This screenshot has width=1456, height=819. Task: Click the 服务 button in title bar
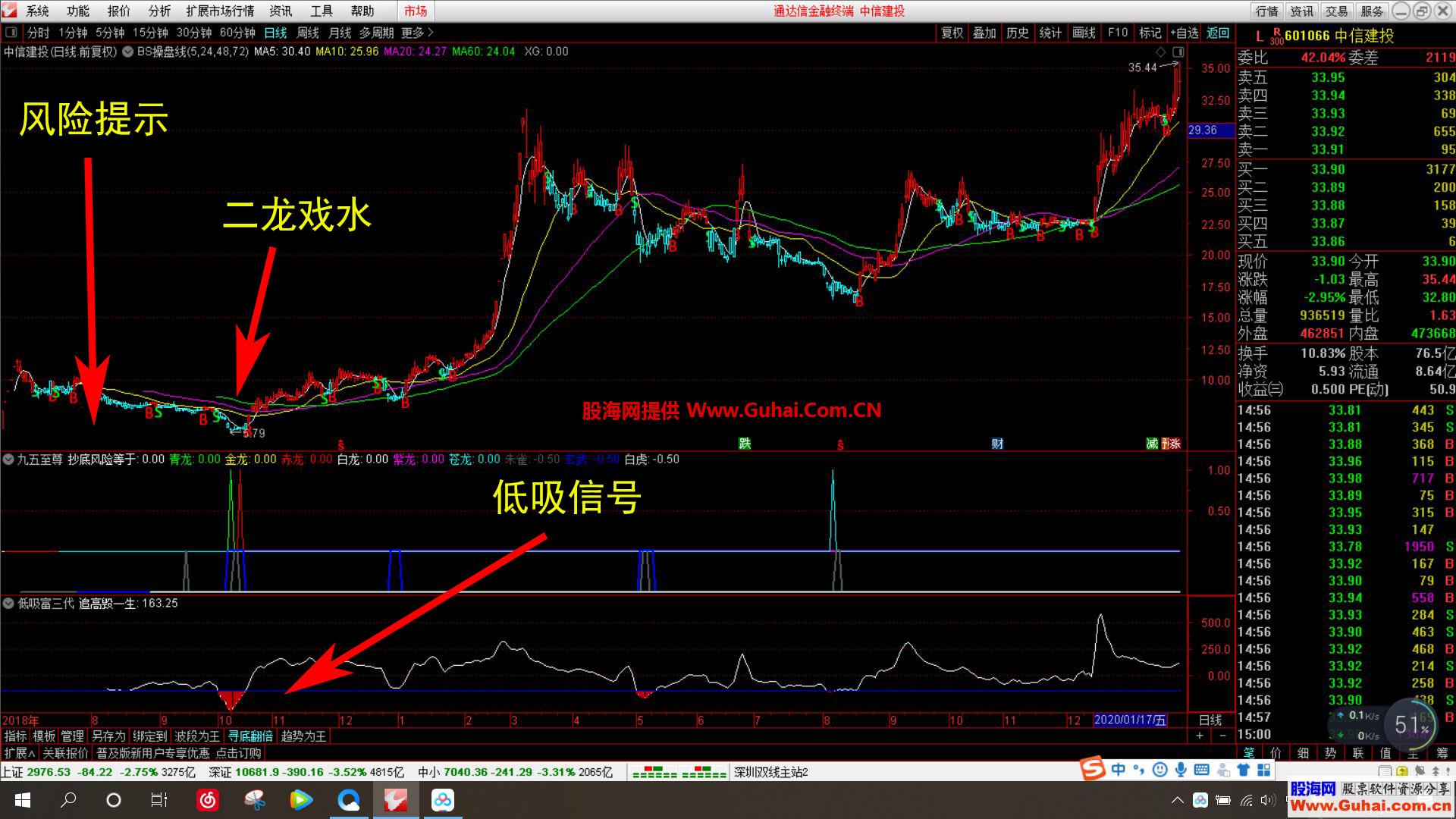point(1372,11)
